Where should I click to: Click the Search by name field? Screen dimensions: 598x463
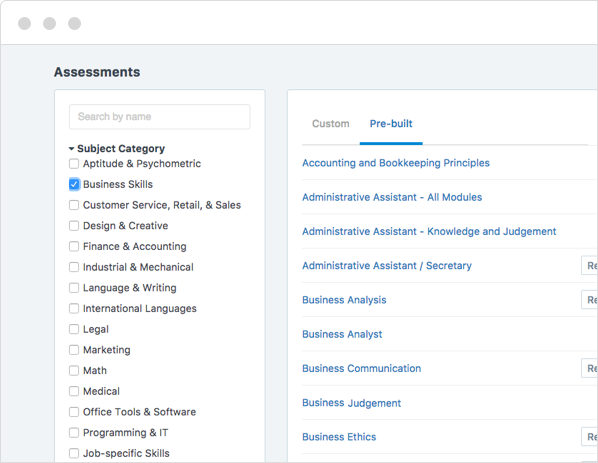click(160, 117)
